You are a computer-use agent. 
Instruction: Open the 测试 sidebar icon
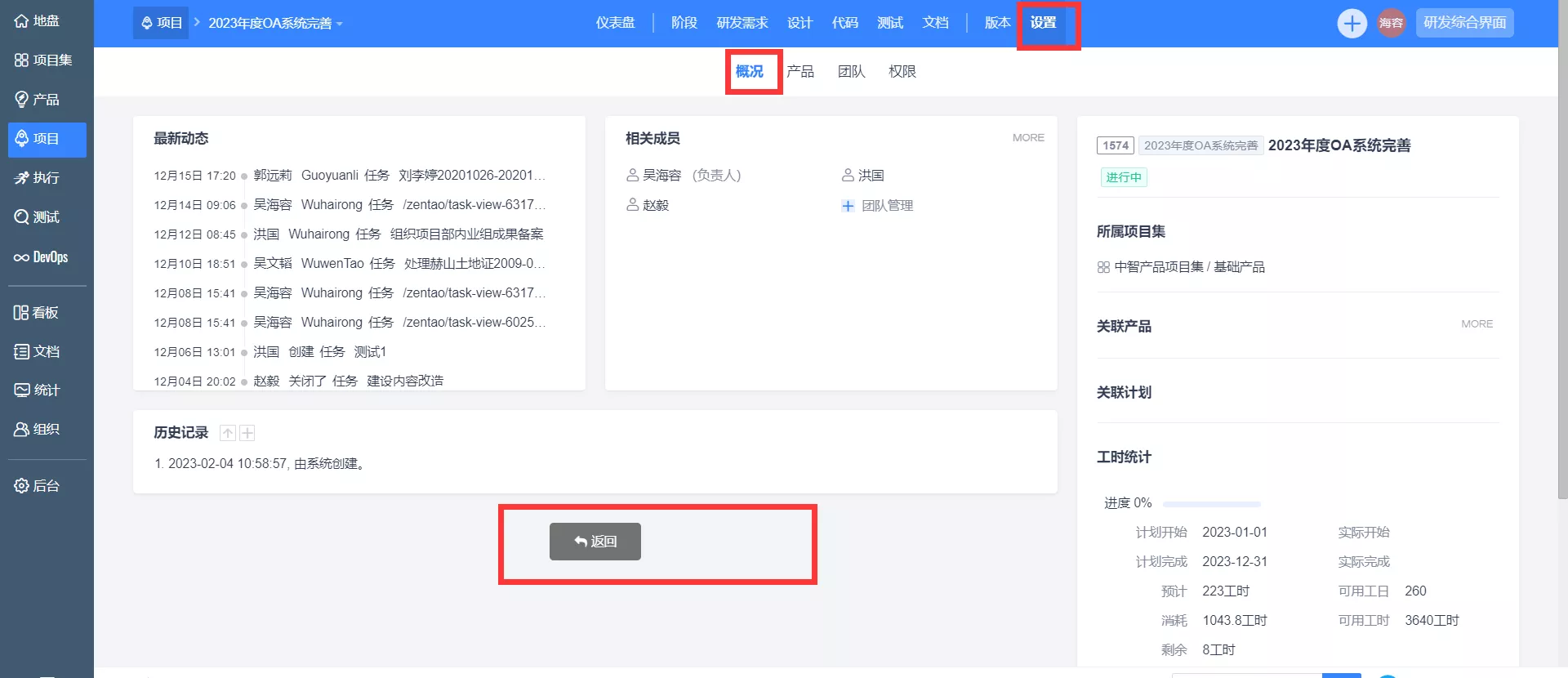pyautogui.click(x=22, y=217)
